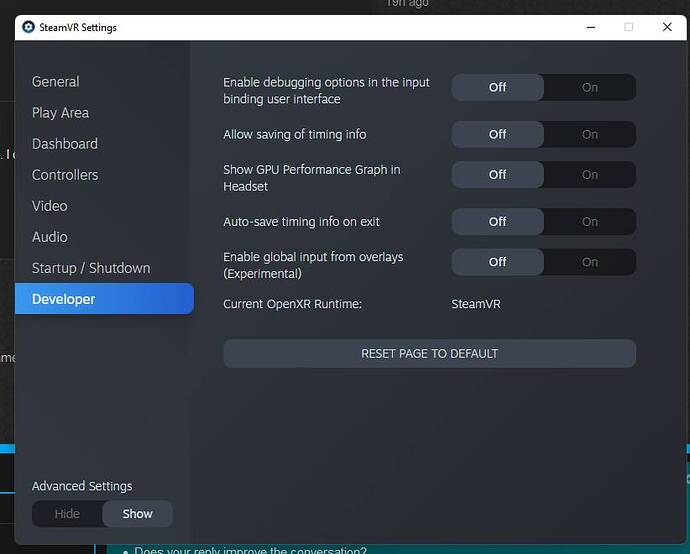The height and width of the screenshot is (554, 690).
Task: Click the SteamVR logo icon in title bar
Action: coord(28,27)
